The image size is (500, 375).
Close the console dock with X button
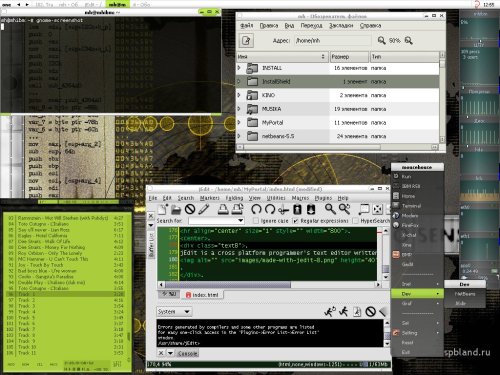(161, 353)
